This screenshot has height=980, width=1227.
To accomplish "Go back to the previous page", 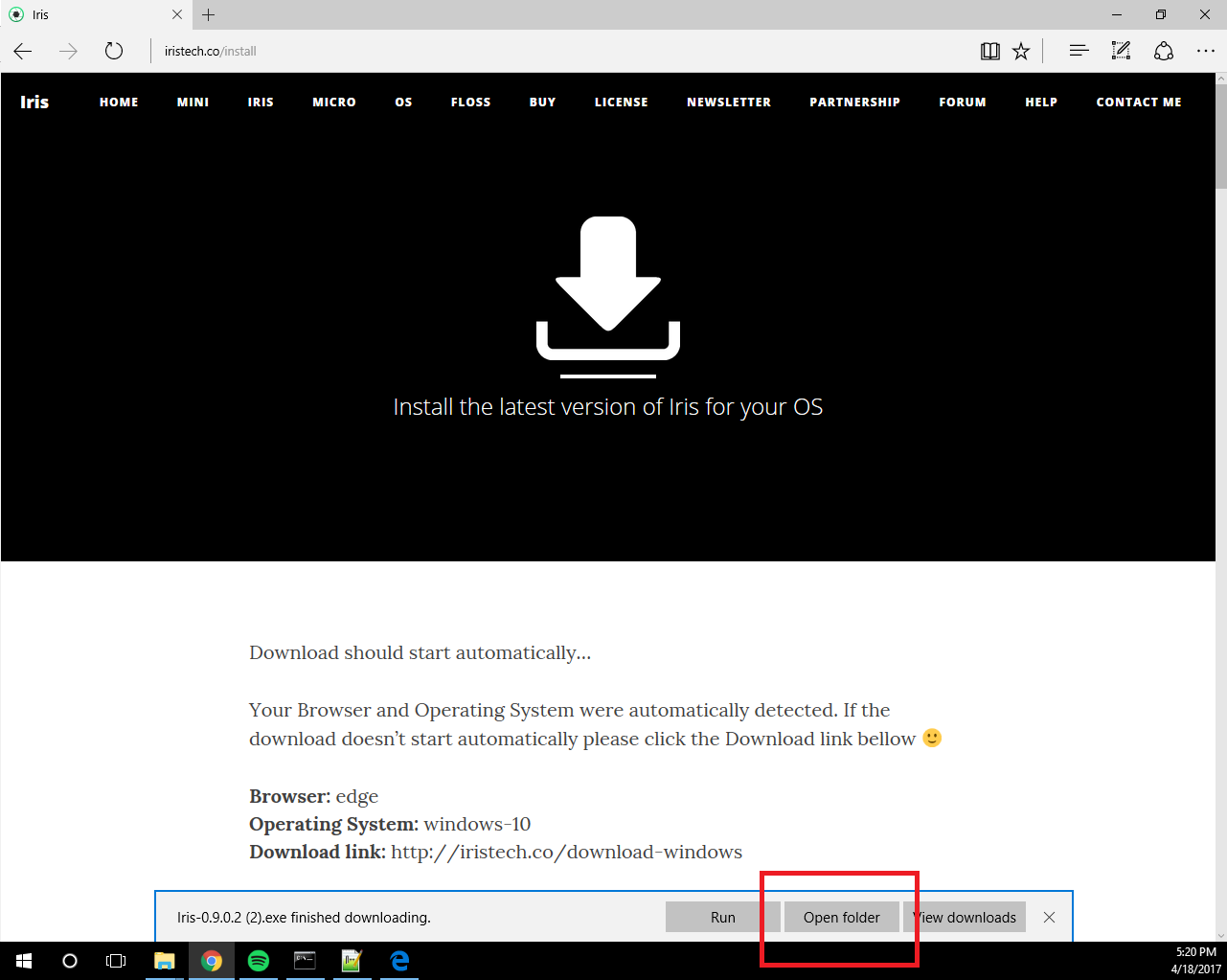I will click(23, 51).
